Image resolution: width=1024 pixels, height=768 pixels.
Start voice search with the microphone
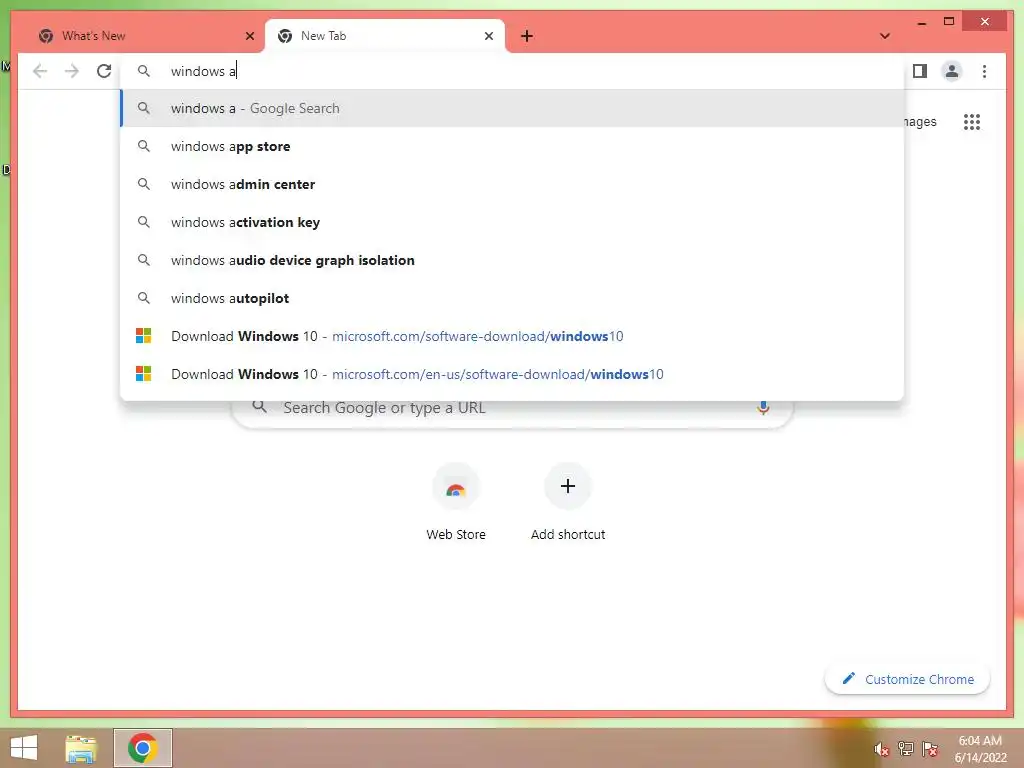coord(763,408)
